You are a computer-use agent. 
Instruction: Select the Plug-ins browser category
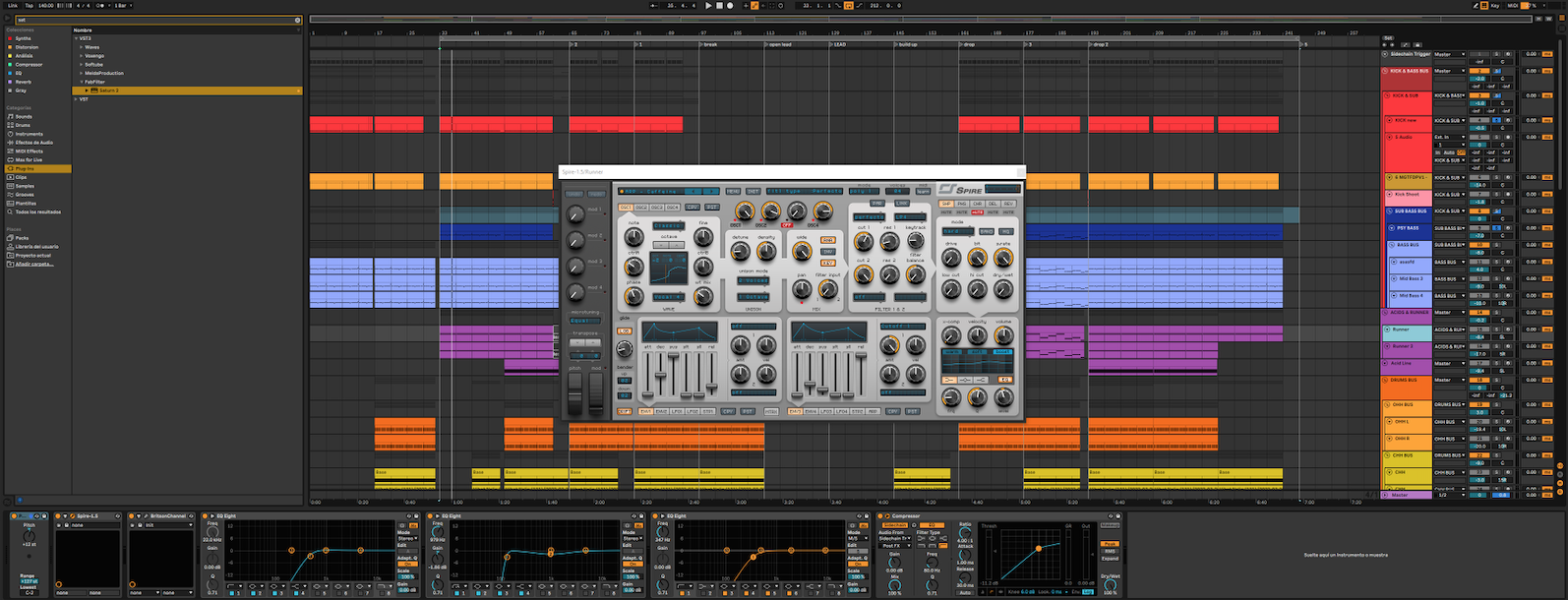point(37,168)
